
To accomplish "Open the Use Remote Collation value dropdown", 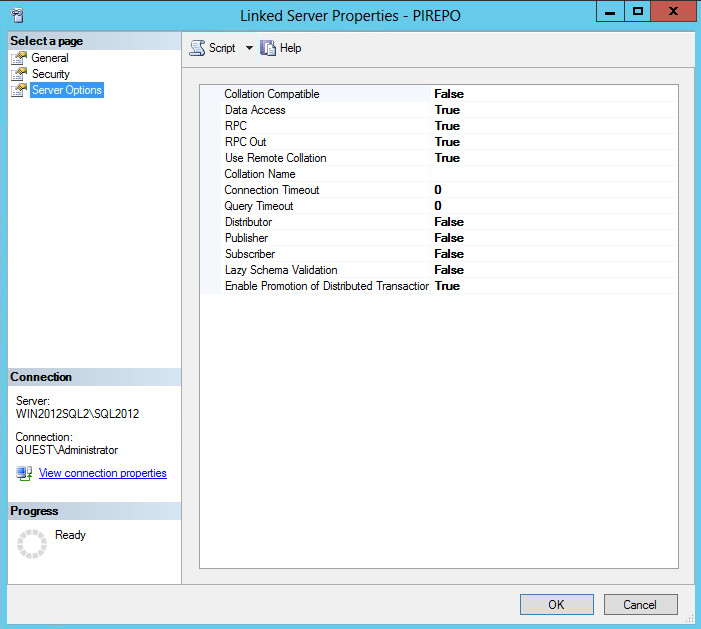I will coord(553,158).
